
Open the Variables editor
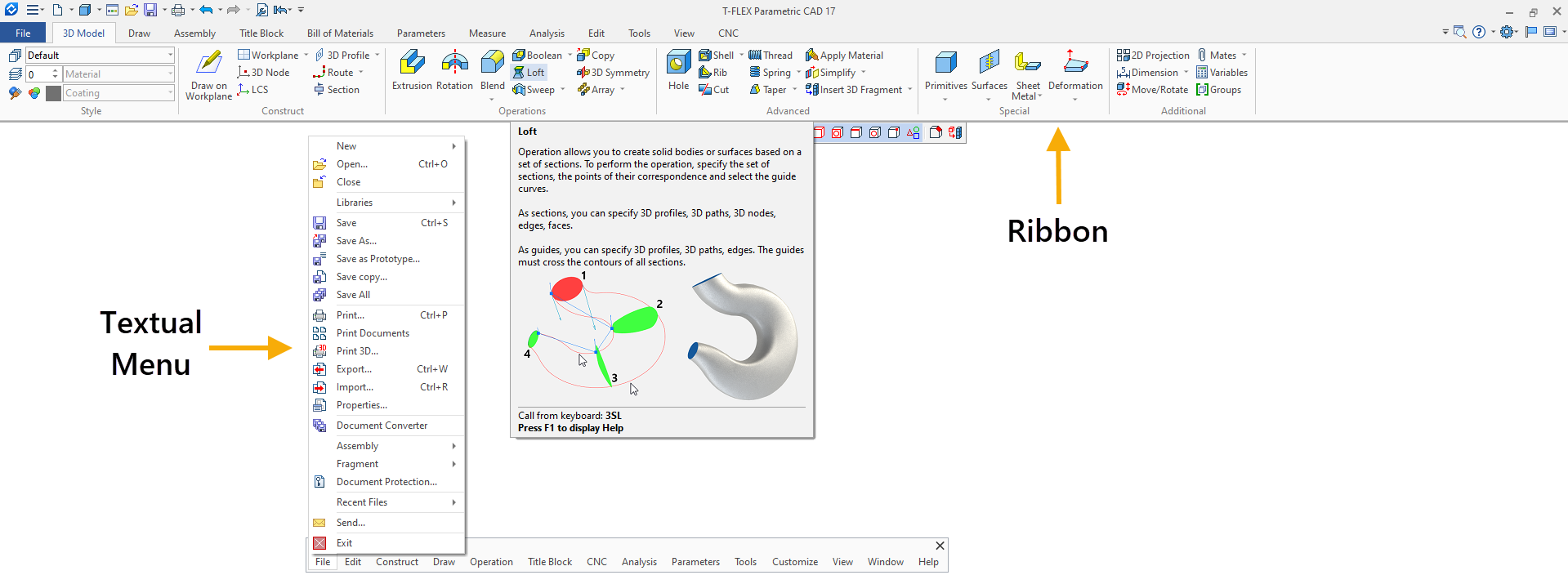pyautogui.click(x=1222, y=73)
